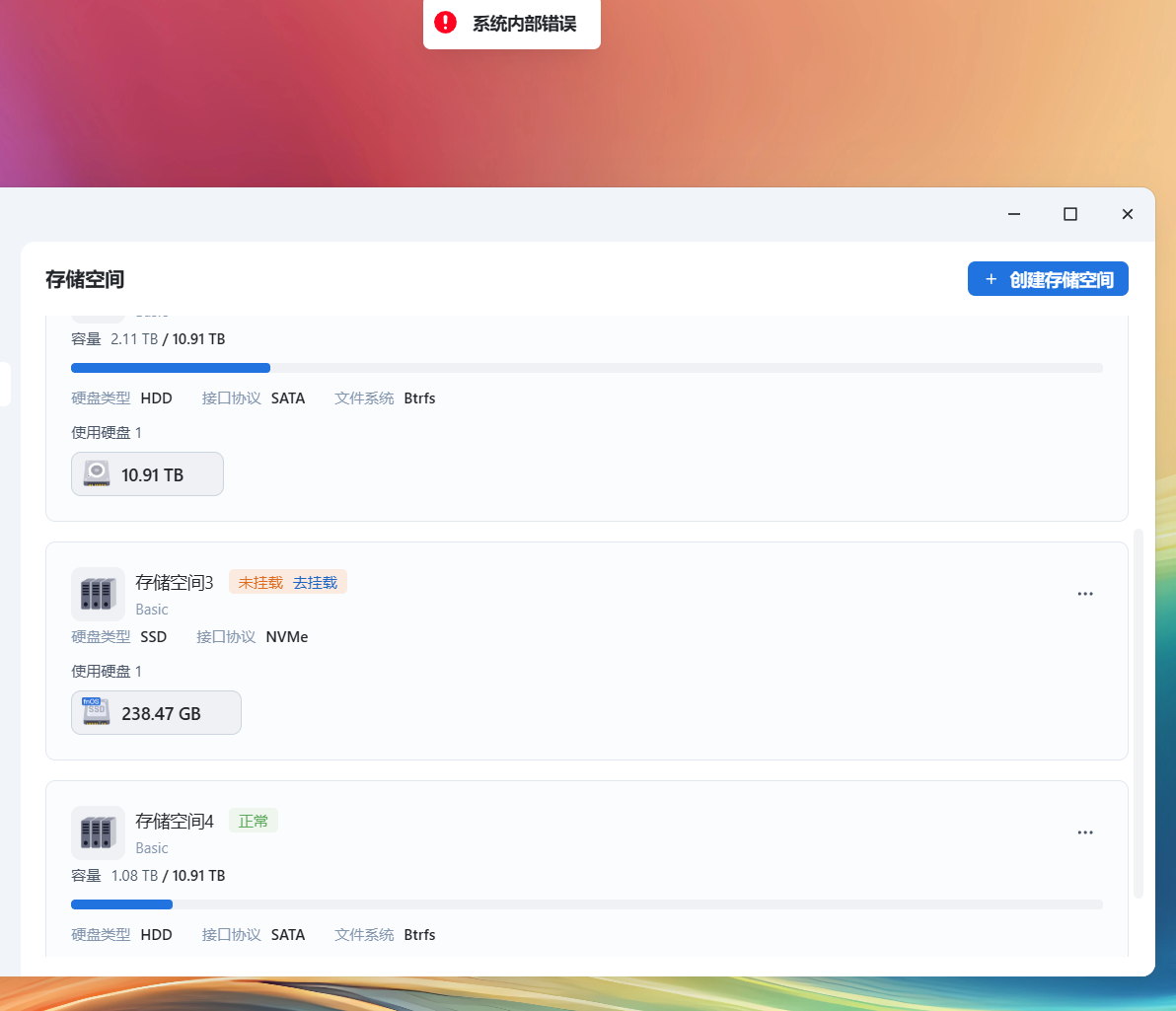
Task: Click the Basic label under 存储空间3
Action: click(x=152, y=609)
